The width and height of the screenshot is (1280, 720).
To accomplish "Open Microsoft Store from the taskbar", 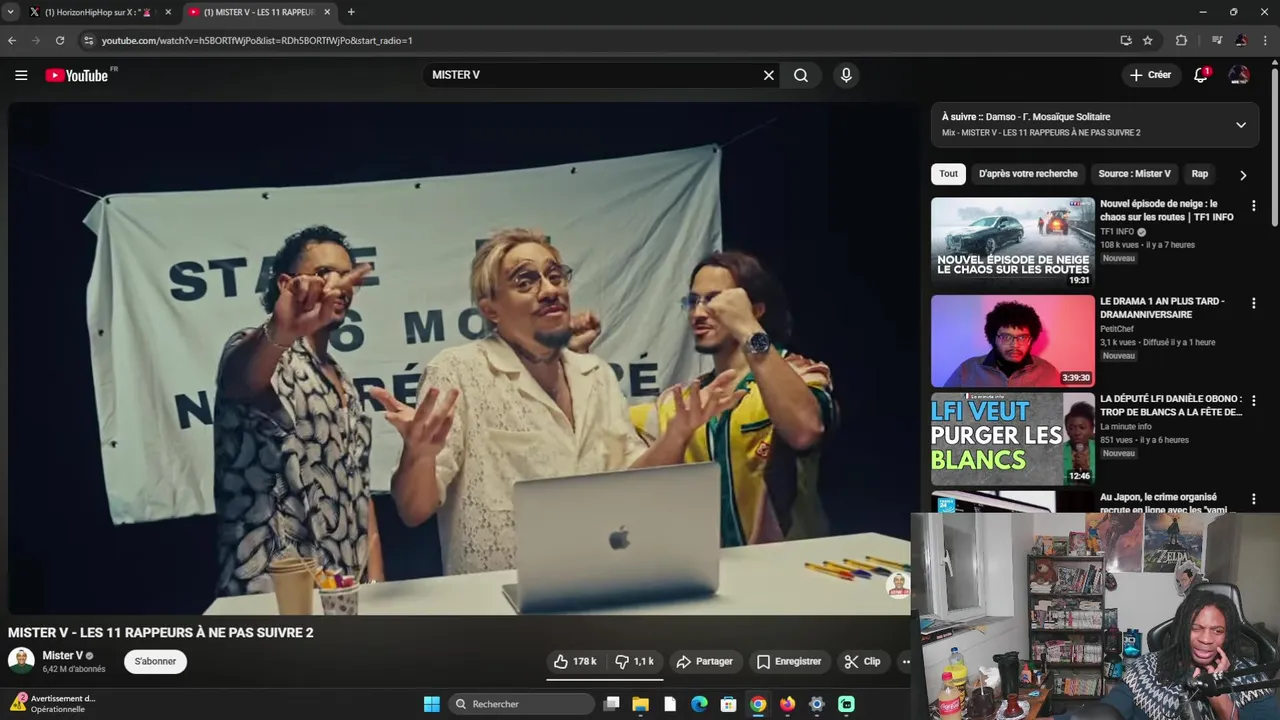I will pos(729,704).
